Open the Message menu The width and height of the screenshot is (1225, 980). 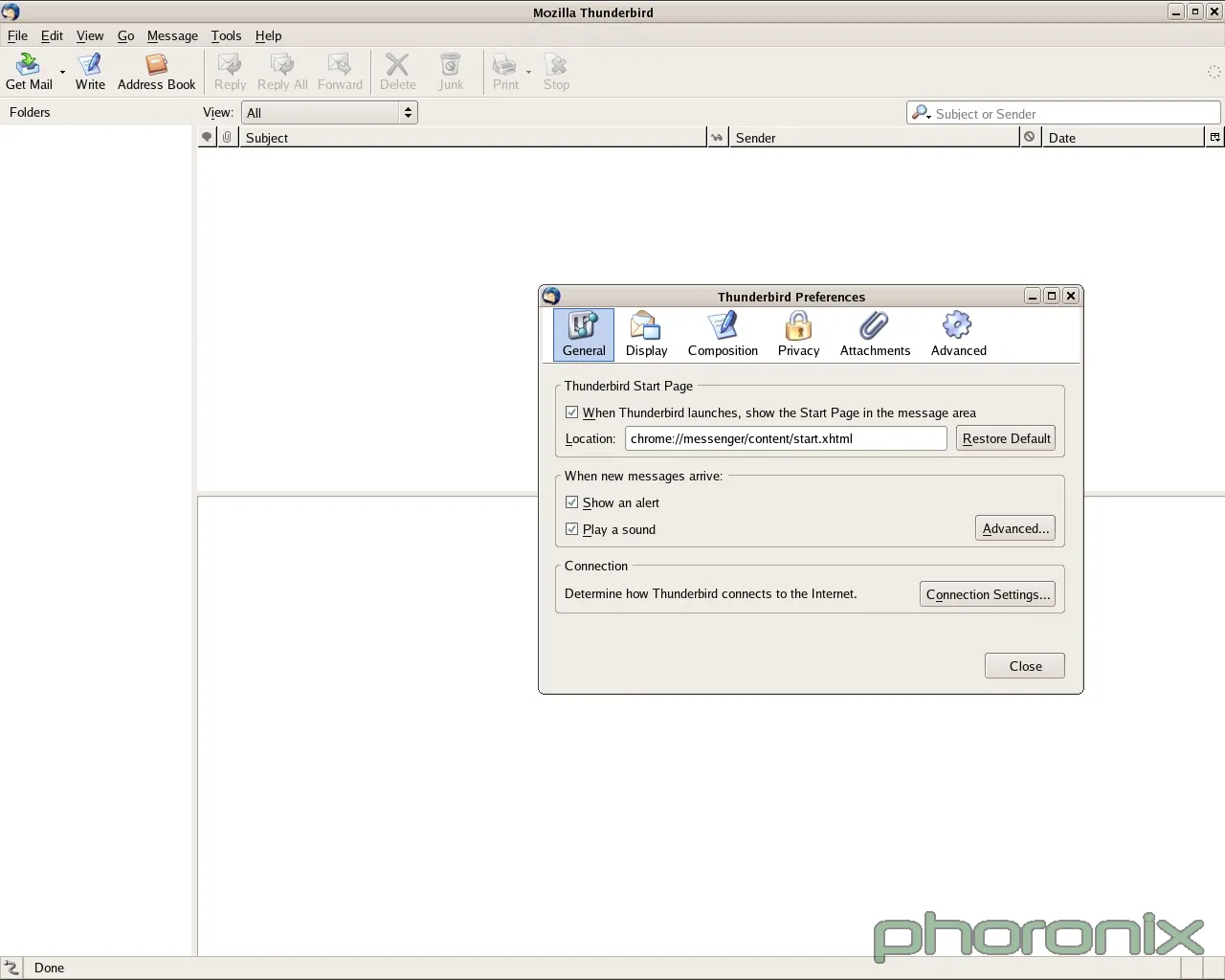[x=172, y=35]
